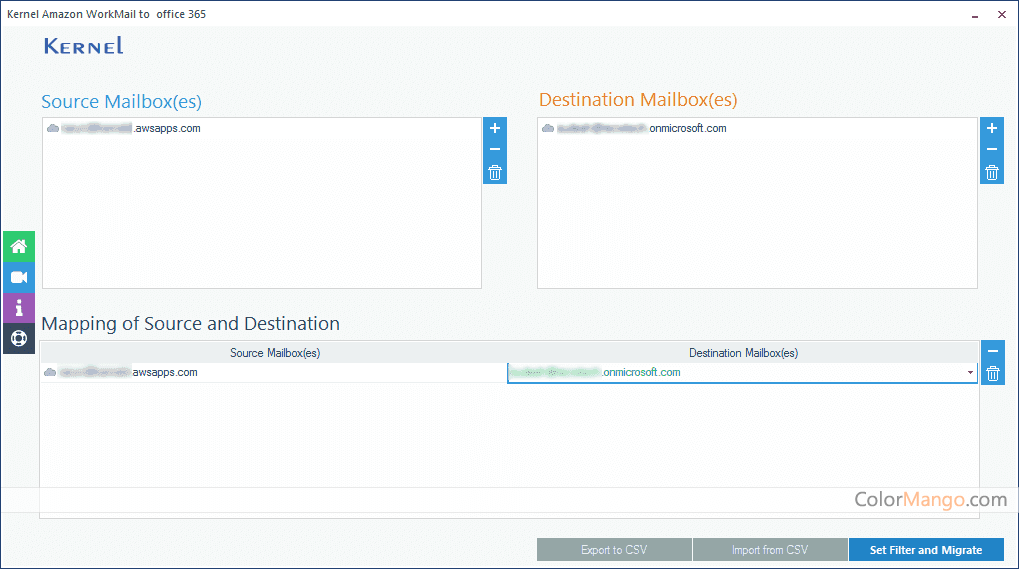This screenshot has height=569, width=1019.
Task: Select onmicrosoft.com entry in Destination Mailbox list
Action: point(640,128)
